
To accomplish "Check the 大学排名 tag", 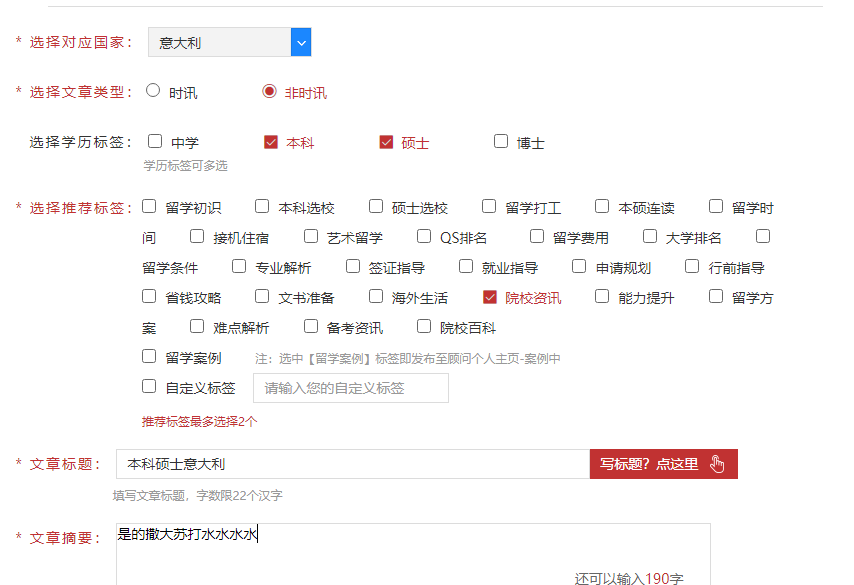I will (x=650, y=236).
